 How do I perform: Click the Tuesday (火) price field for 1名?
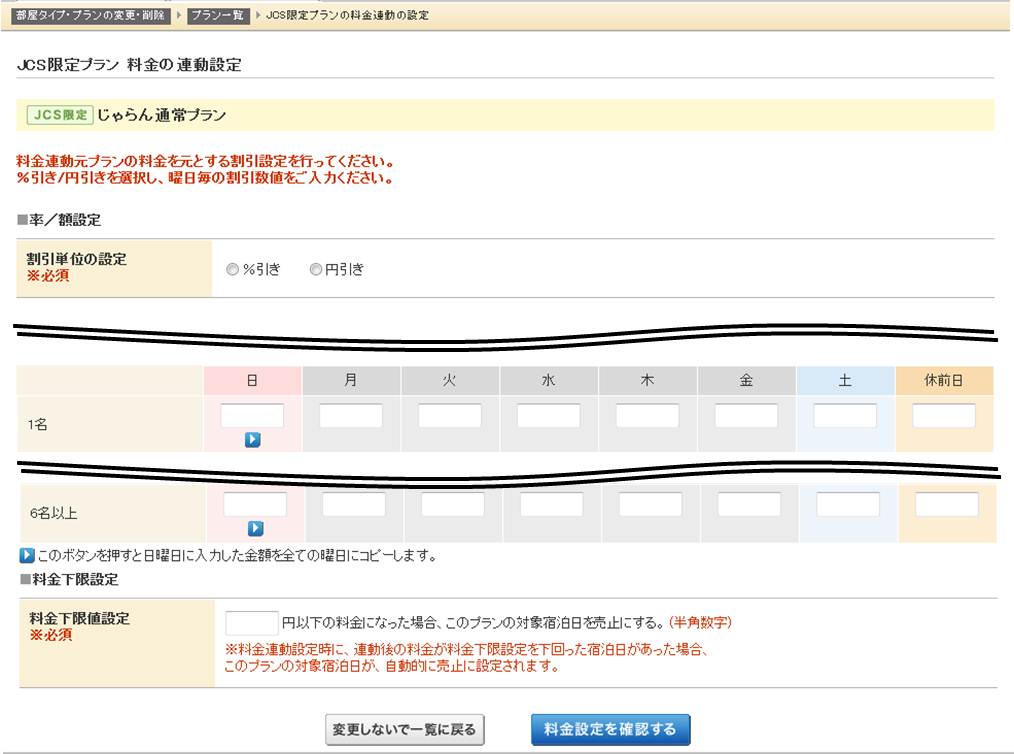(451, 414)
